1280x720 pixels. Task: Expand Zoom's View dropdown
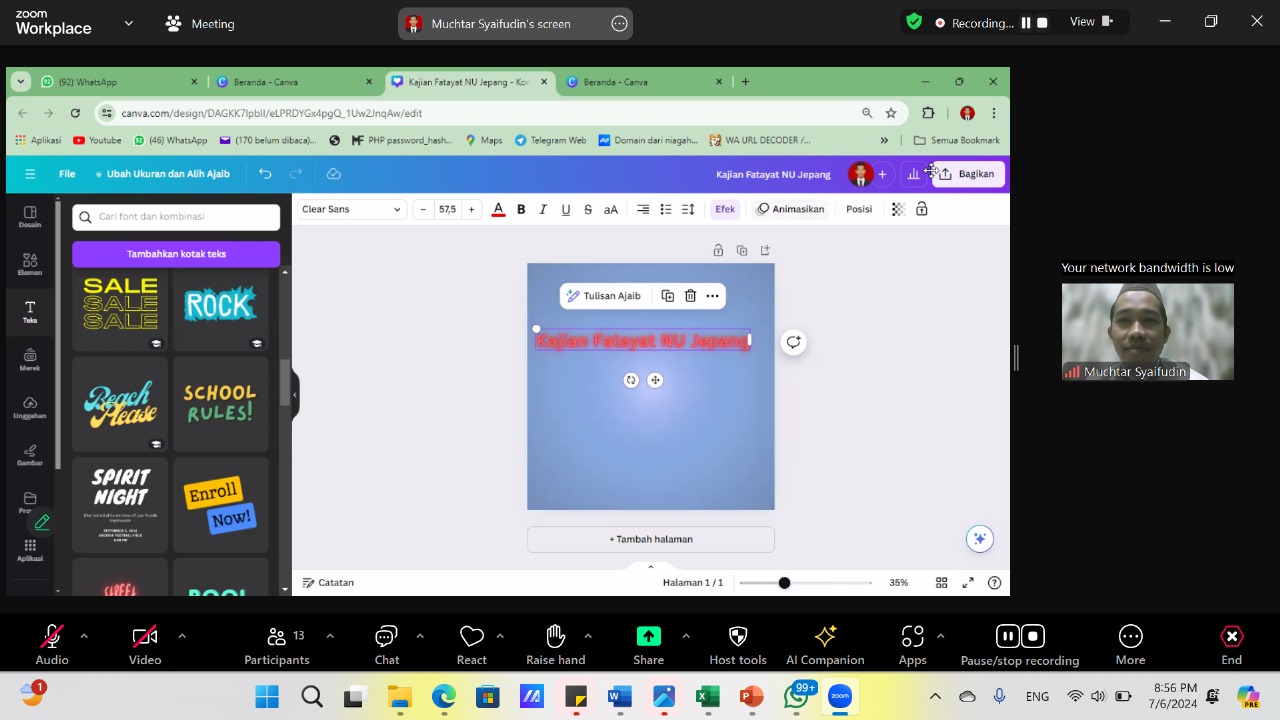(1091, 22)
